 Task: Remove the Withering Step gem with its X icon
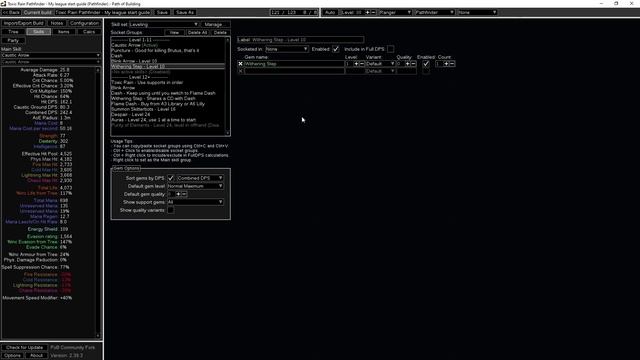pyautogui.click(x=240, y=64)
